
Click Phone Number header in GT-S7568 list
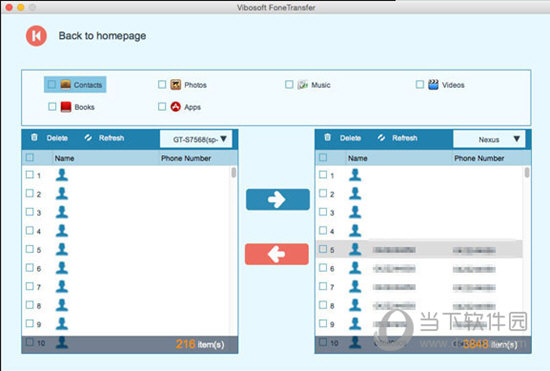pyautogui.click(x=186, y=158)
